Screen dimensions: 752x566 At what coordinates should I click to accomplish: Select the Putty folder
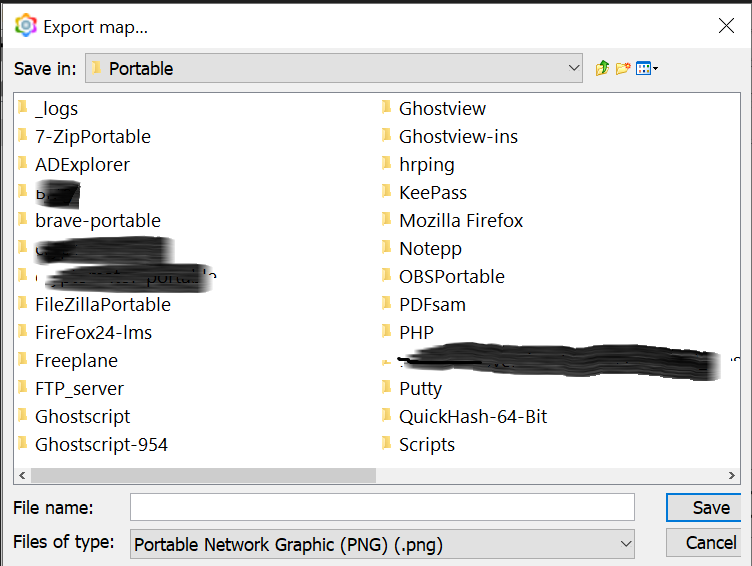click(420, 389)
